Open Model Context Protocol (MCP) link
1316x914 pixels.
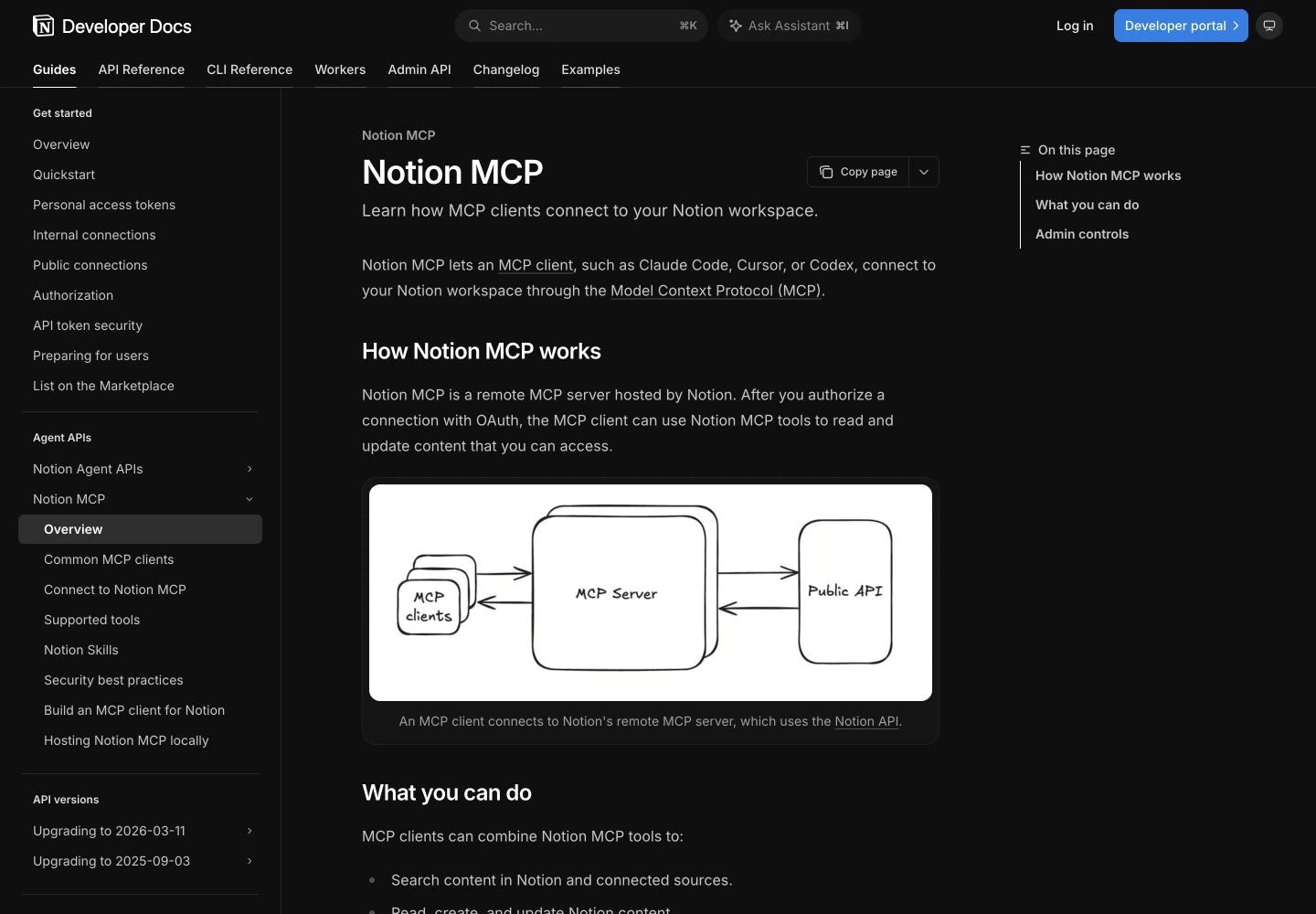pyautogui.click(x=716, y=291)
